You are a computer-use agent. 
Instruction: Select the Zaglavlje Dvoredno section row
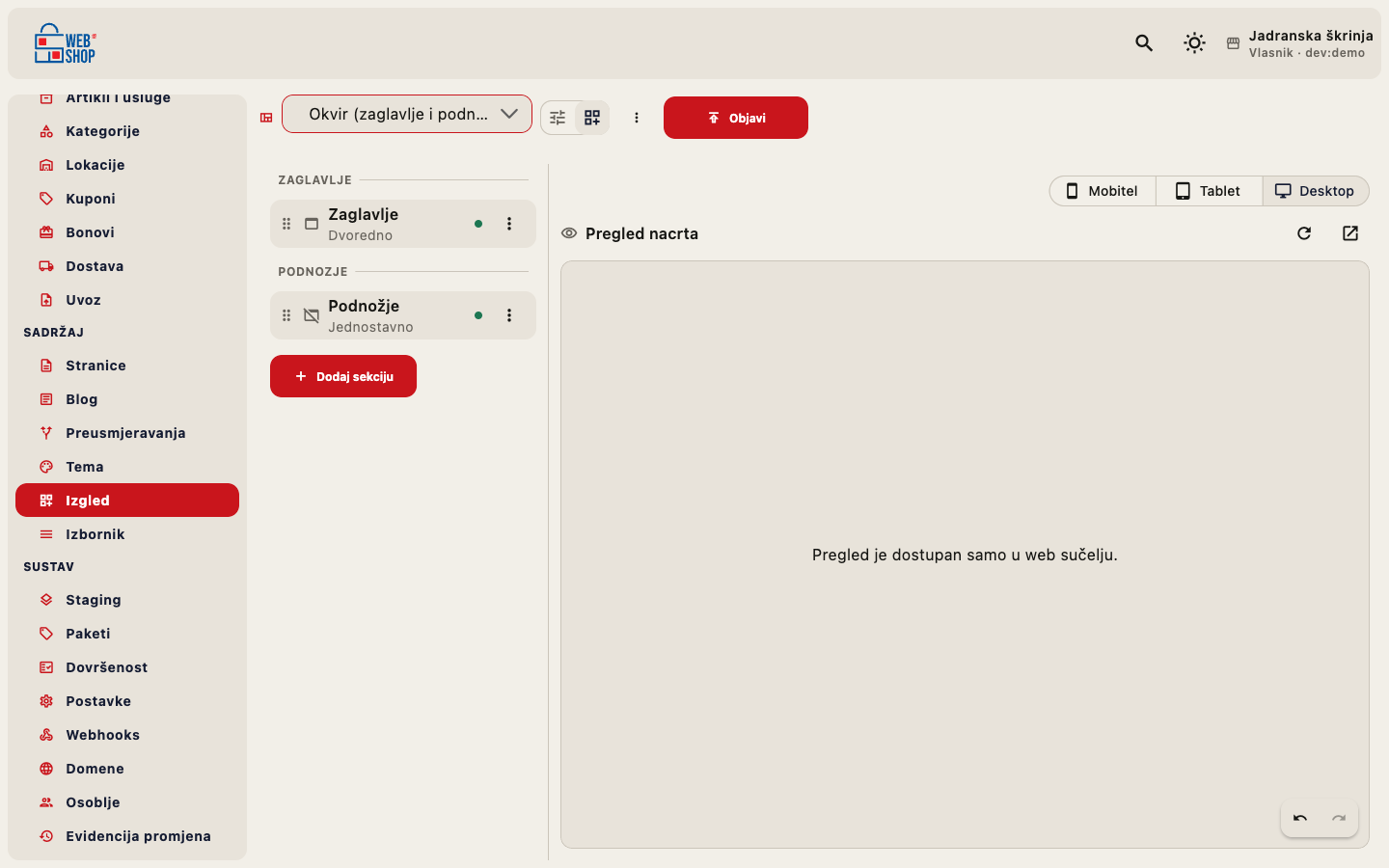point(403,224)
